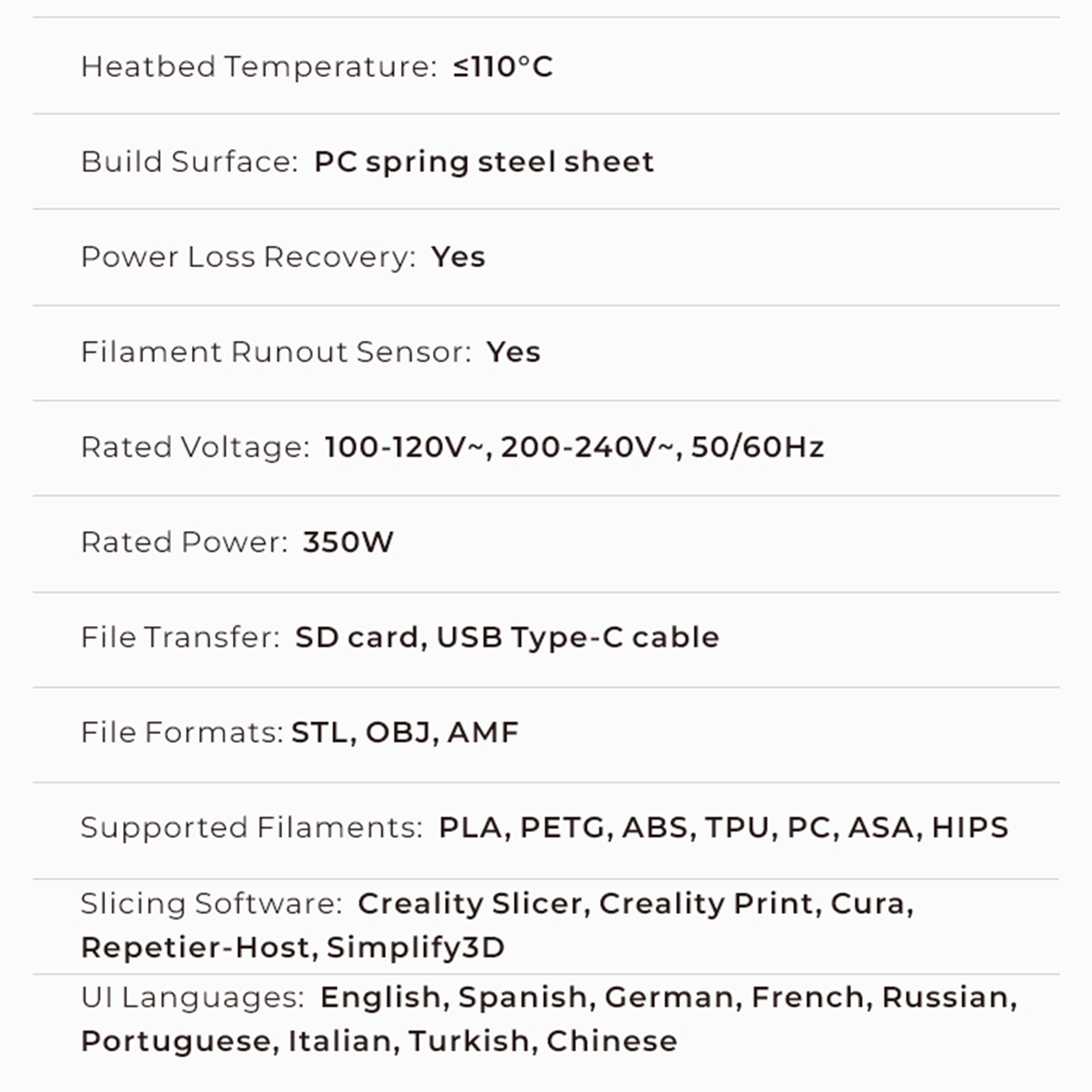Click the STL, OBJ, AMF formats text
This screenshot has height=1092, width=1092.
point(405,733)
